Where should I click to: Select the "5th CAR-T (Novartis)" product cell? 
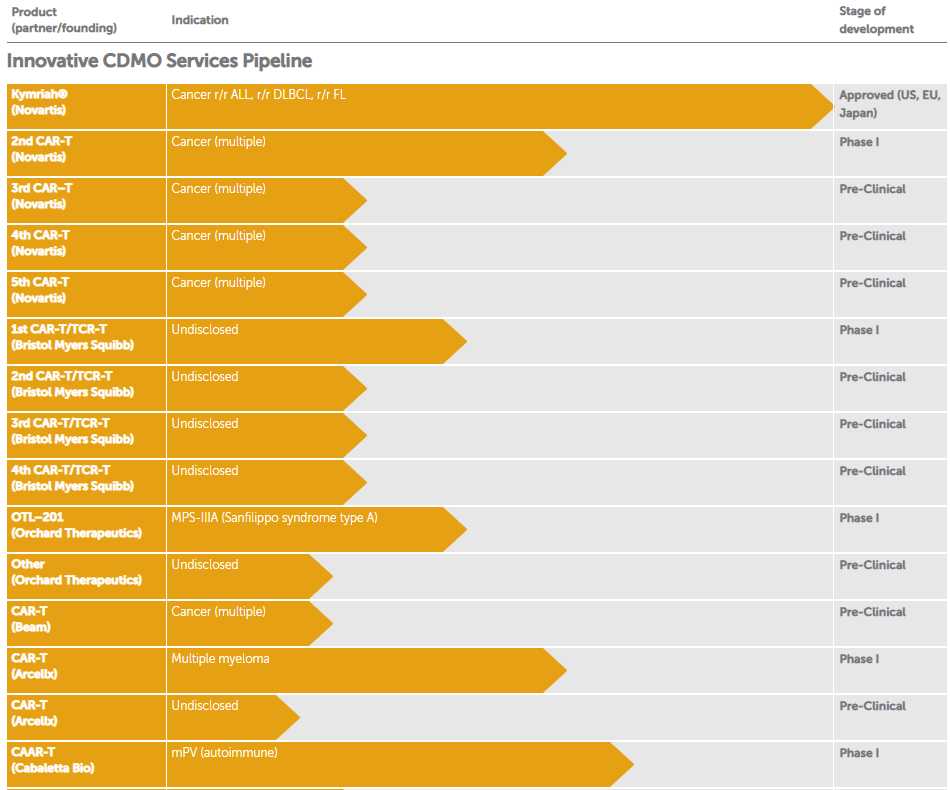(x=87, y=294)
